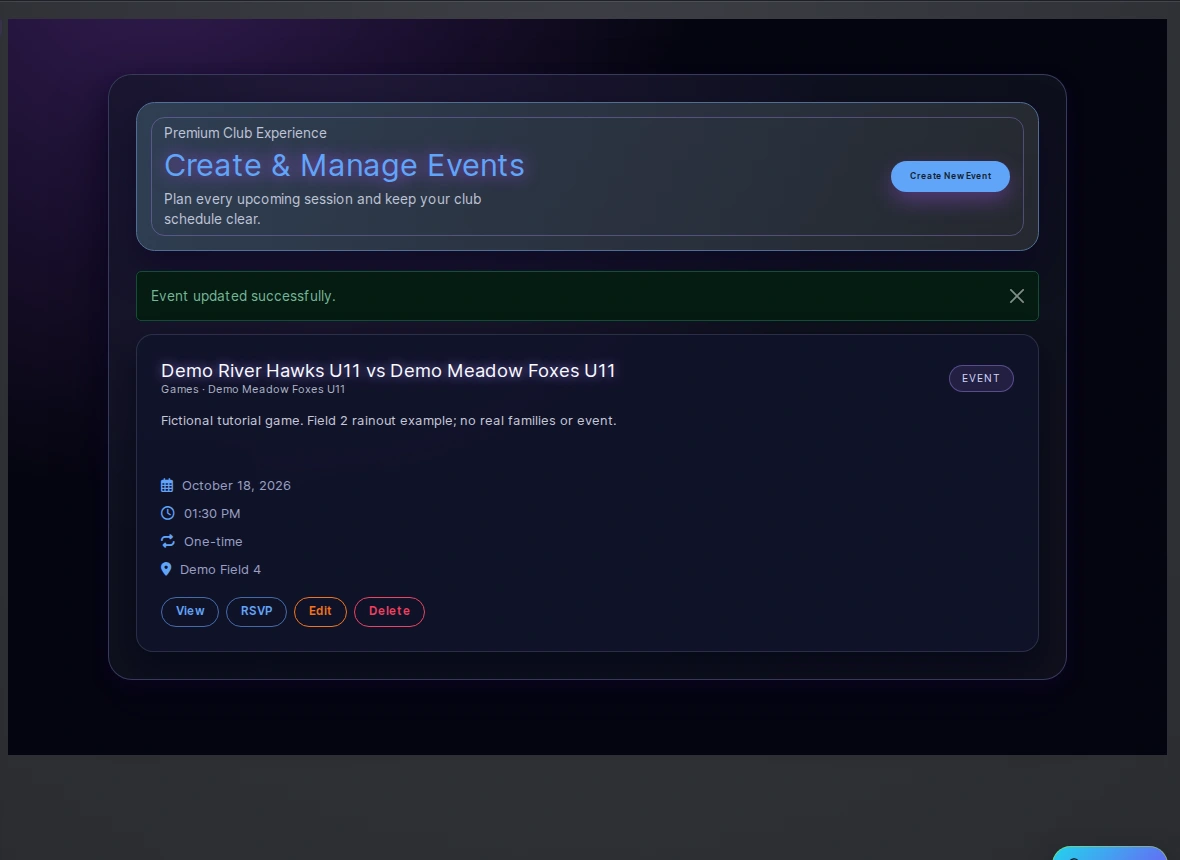
Task: Click the clock icon next to 01:30 PM
Action: click(168, 513)
